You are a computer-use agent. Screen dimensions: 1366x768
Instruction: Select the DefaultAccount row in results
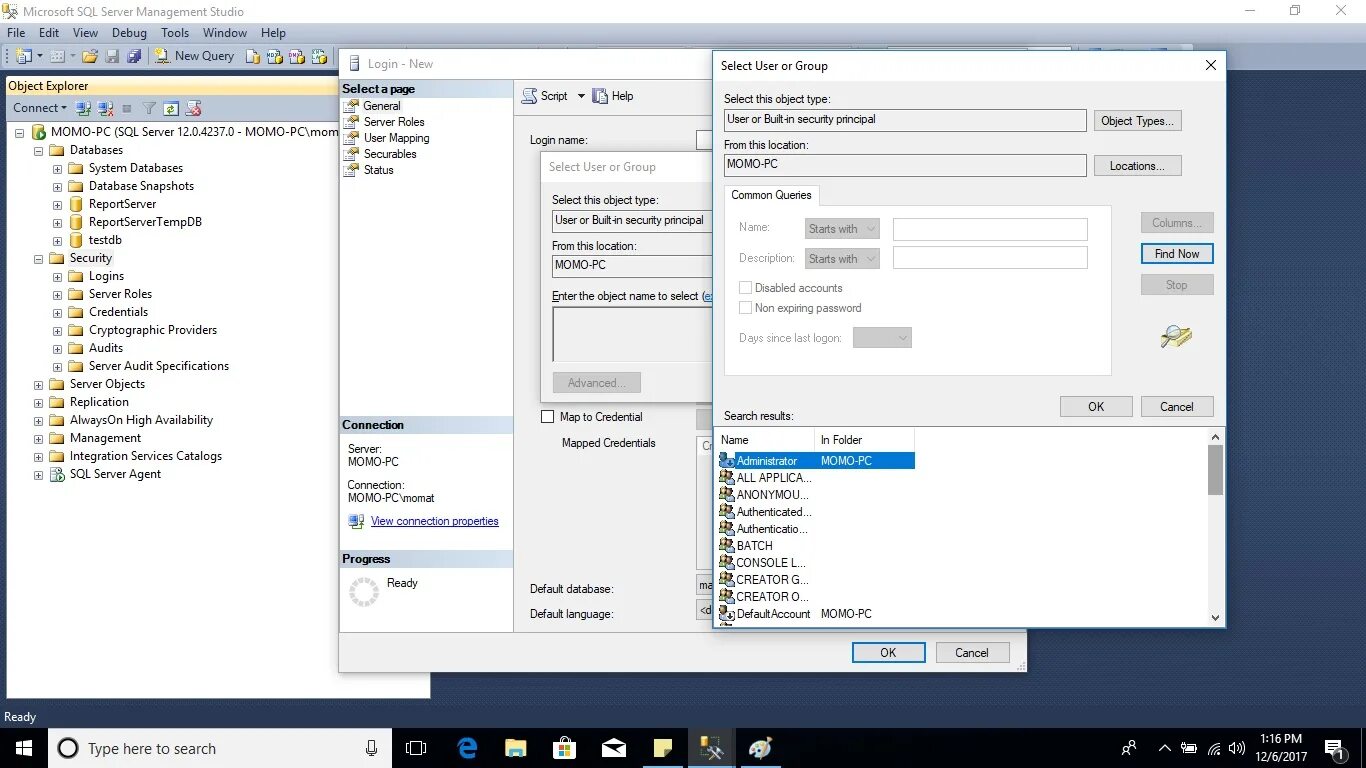[816, 614]
